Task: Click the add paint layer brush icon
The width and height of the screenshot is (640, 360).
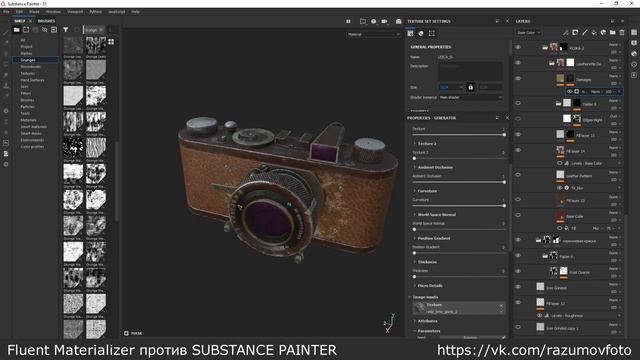Action: [584, 33]
